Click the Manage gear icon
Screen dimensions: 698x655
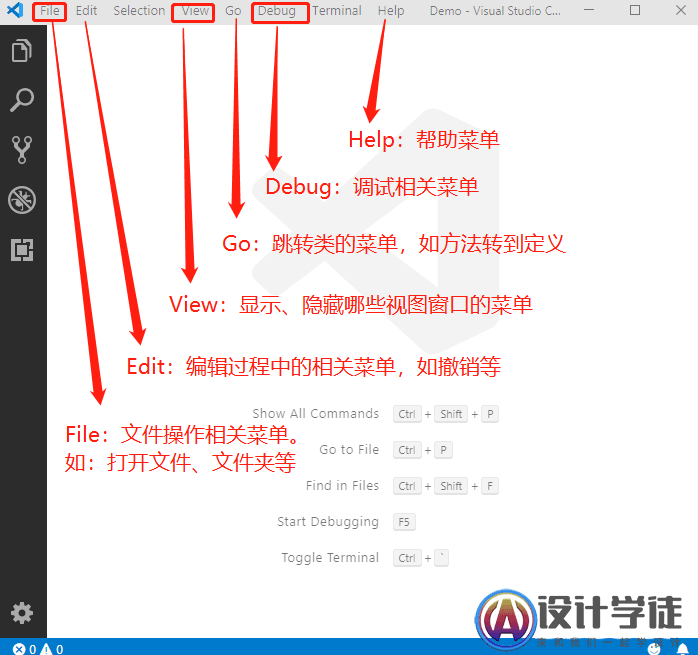pyautogui.click(x=22, y=612)
